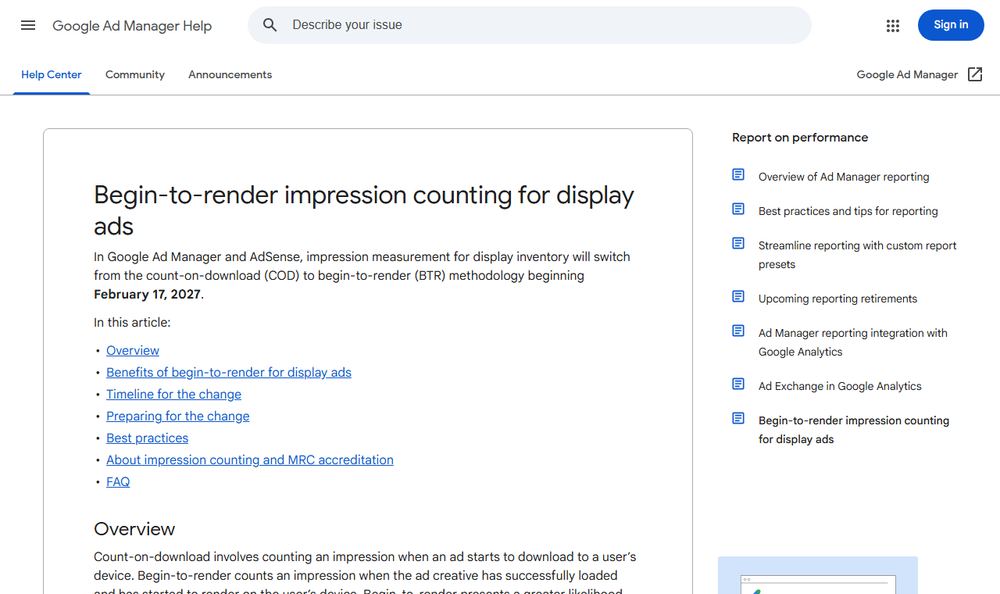The image size is (1000, 594).
Task: Jump to the FAQ section link
Action: click(x=117, y=482)
